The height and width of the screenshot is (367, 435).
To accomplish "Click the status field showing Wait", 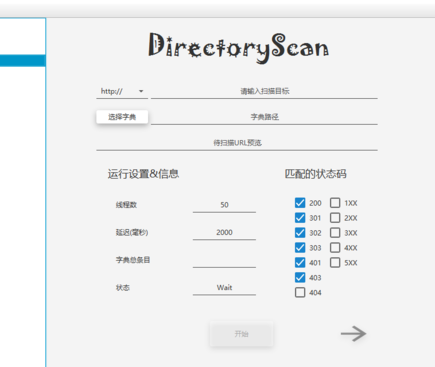I will tap(224, 288).
